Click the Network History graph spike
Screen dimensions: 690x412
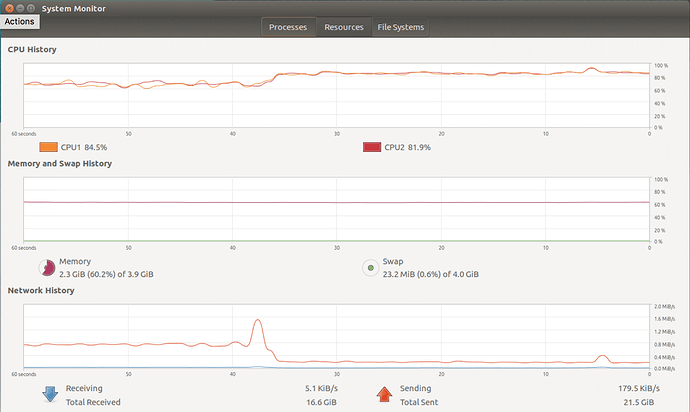(x=258, y=335)
